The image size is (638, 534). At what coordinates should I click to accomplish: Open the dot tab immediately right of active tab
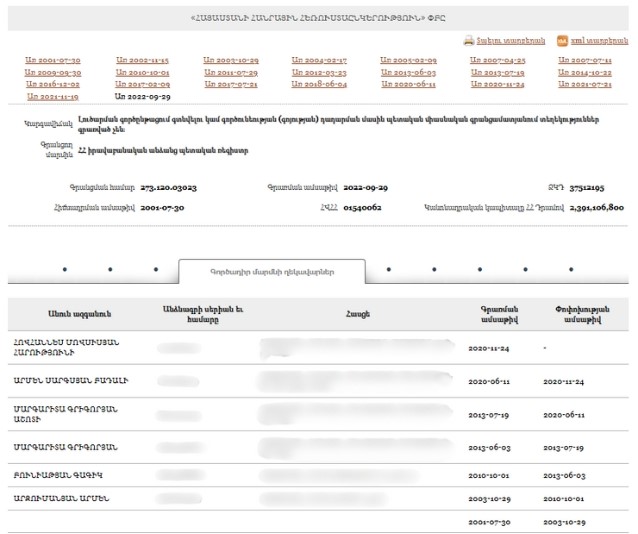coord(388,269)
